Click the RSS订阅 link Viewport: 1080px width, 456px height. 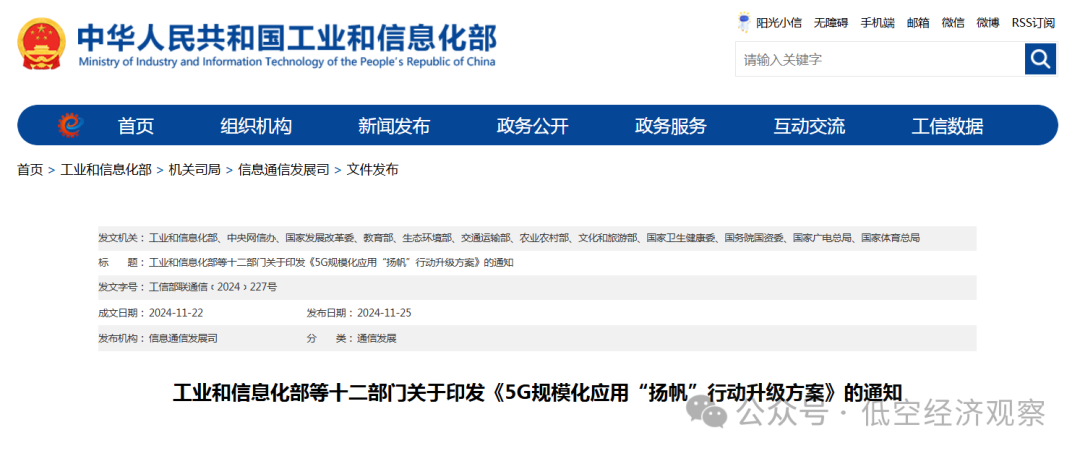1033,23
